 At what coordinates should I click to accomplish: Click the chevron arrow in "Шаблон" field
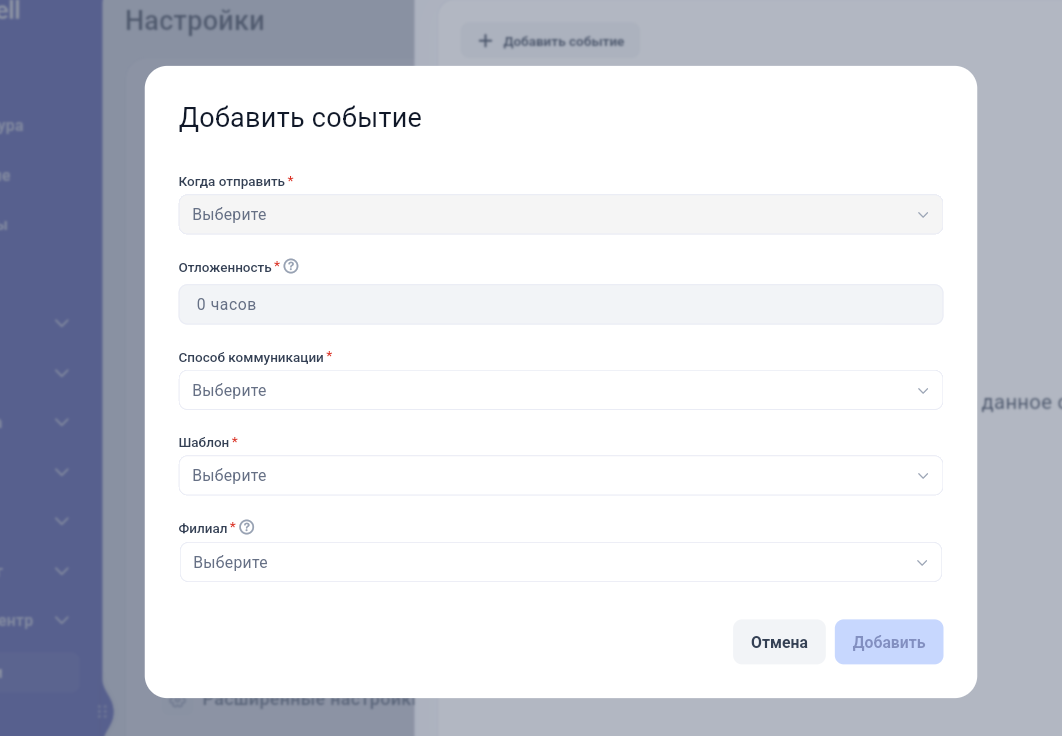coord(922,476)
